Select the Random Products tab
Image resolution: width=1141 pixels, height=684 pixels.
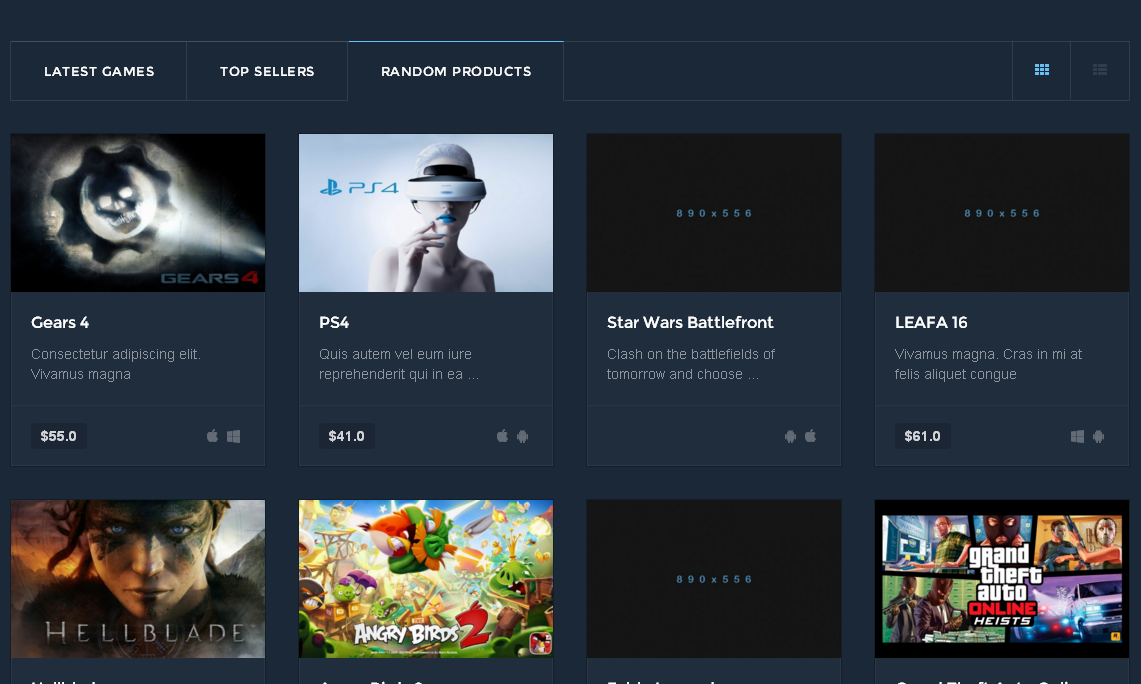[x=456, y=71]
